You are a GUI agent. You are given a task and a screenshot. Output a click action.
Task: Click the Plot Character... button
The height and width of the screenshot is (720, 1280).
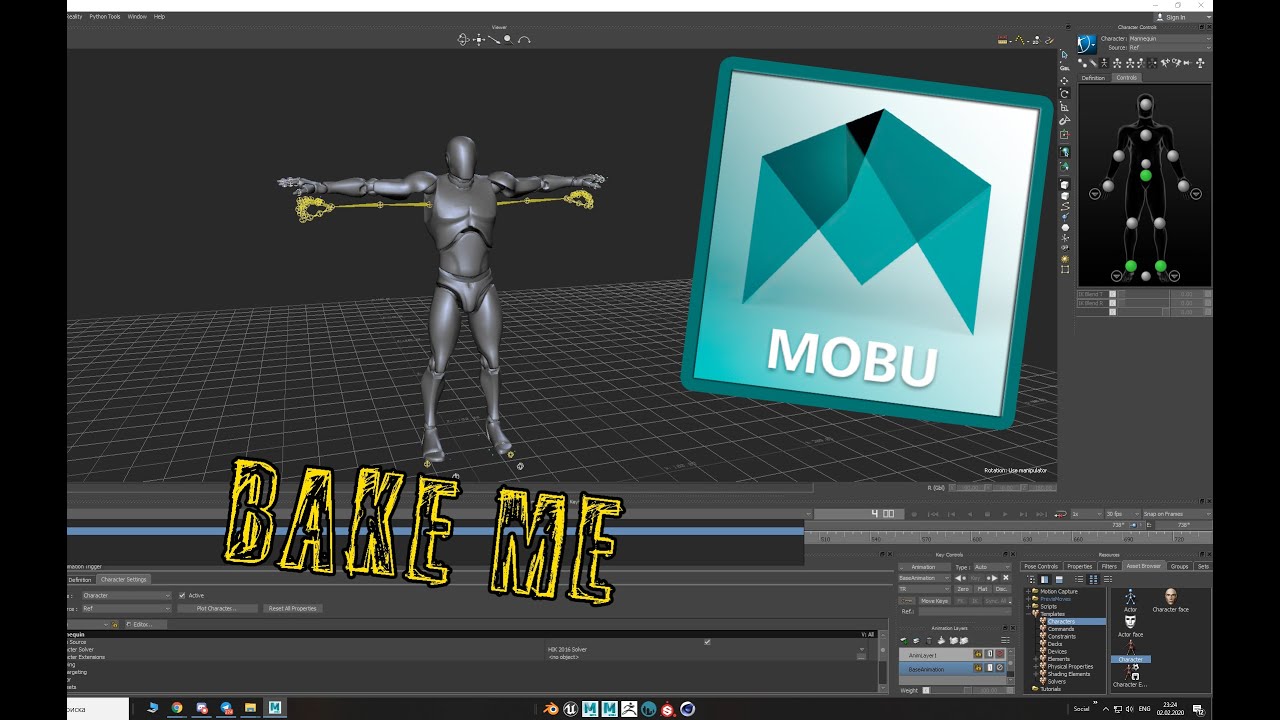tap(216, 608)
